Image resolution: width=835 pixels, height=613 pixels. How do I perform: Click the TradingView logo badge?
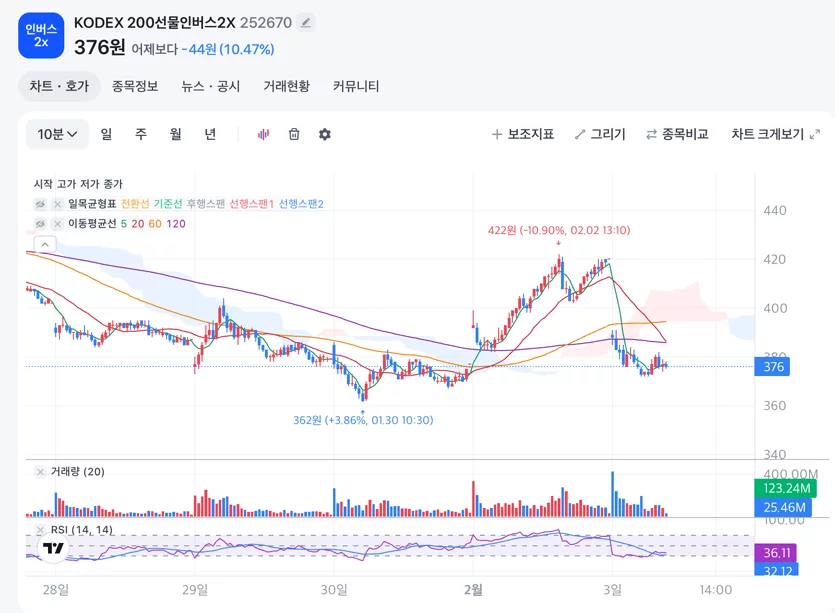(53, 547)
